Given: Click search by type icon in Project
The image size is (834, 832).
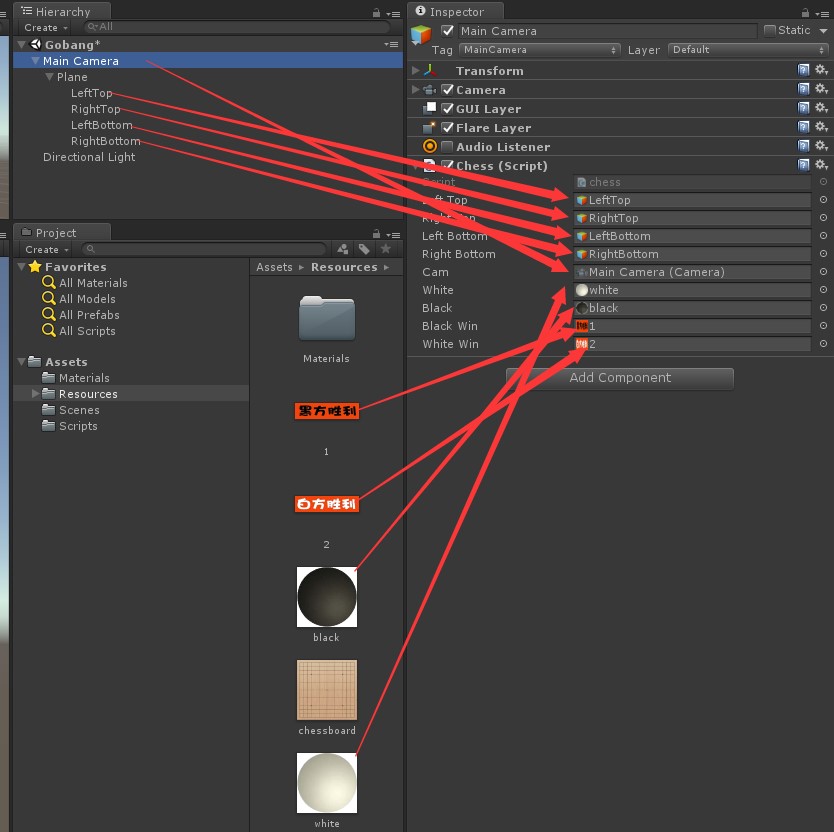Looking at the screenshot, I should [343, 249].
